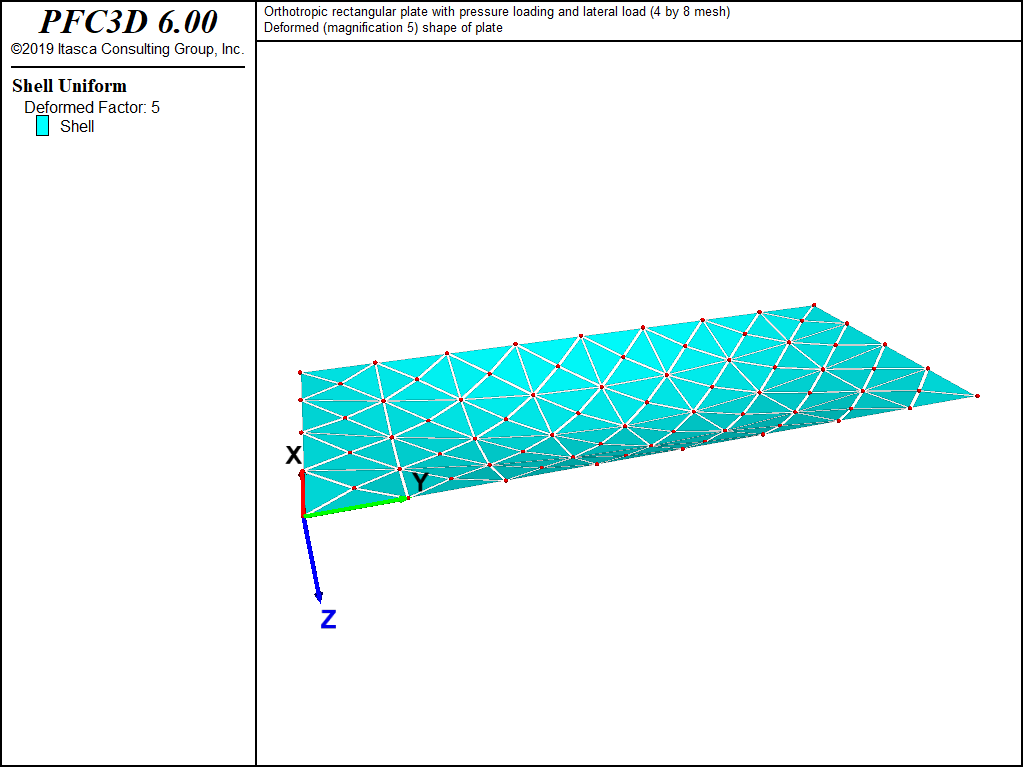Select the 'Shell' legend label

click(77, 127)
